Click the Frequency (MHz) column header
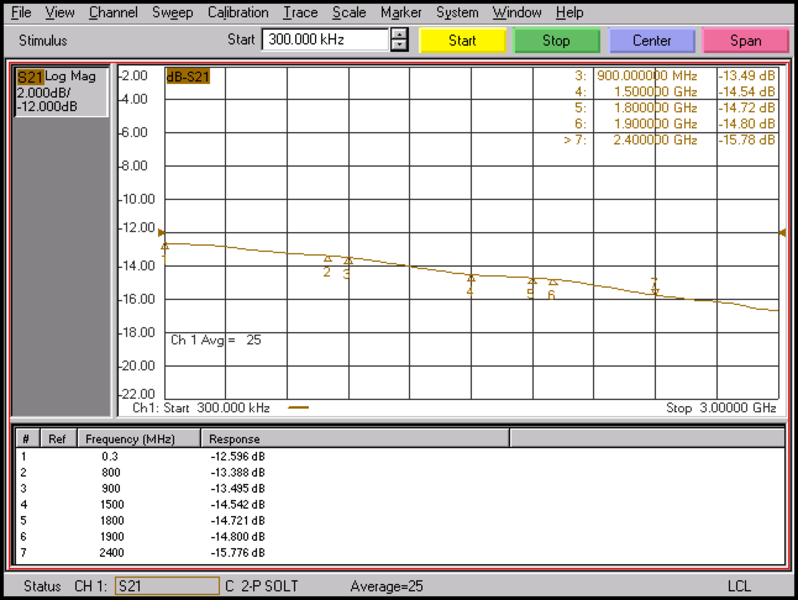Screen dimensions: 798x600 tap(129, 439)
